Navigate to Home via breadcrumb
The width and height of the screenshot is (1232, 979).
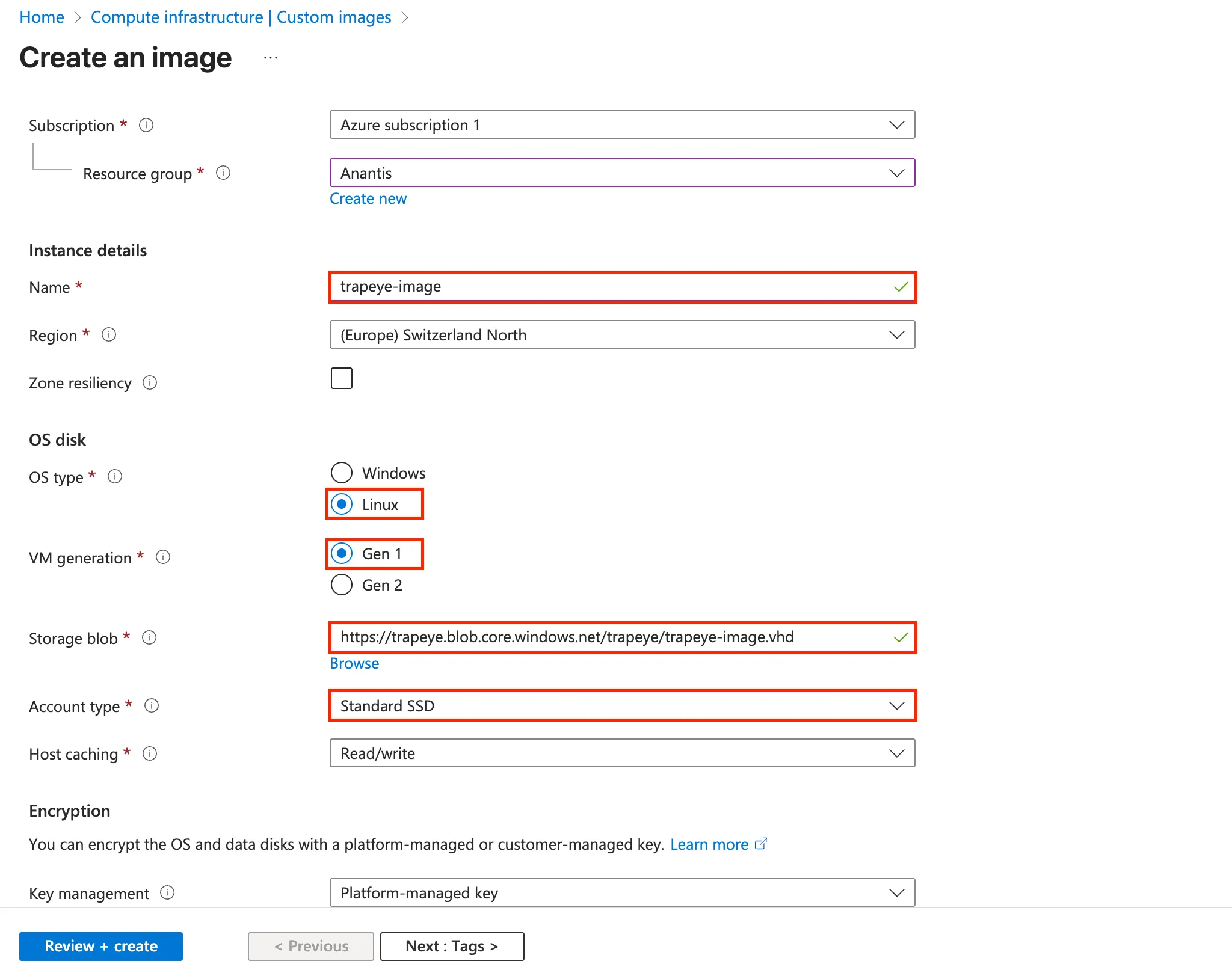point(42,17)
